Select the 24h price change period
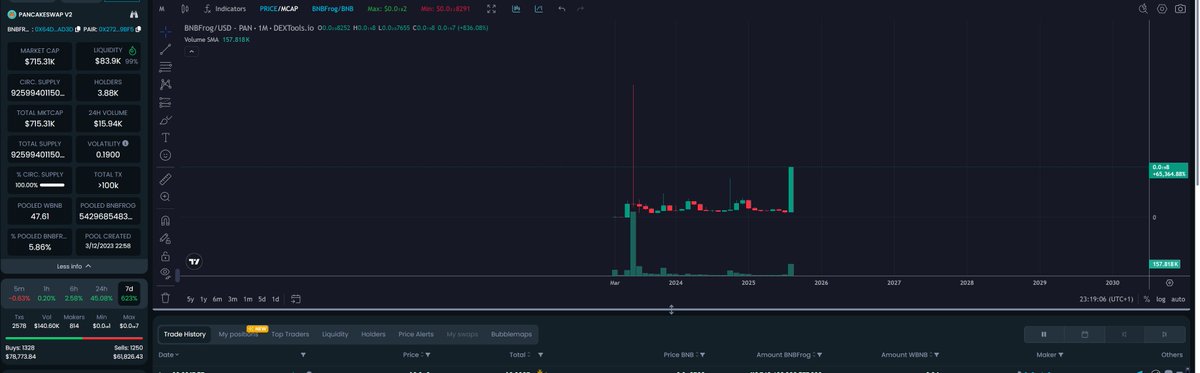The image size is (1200, 373). (101, 293)
